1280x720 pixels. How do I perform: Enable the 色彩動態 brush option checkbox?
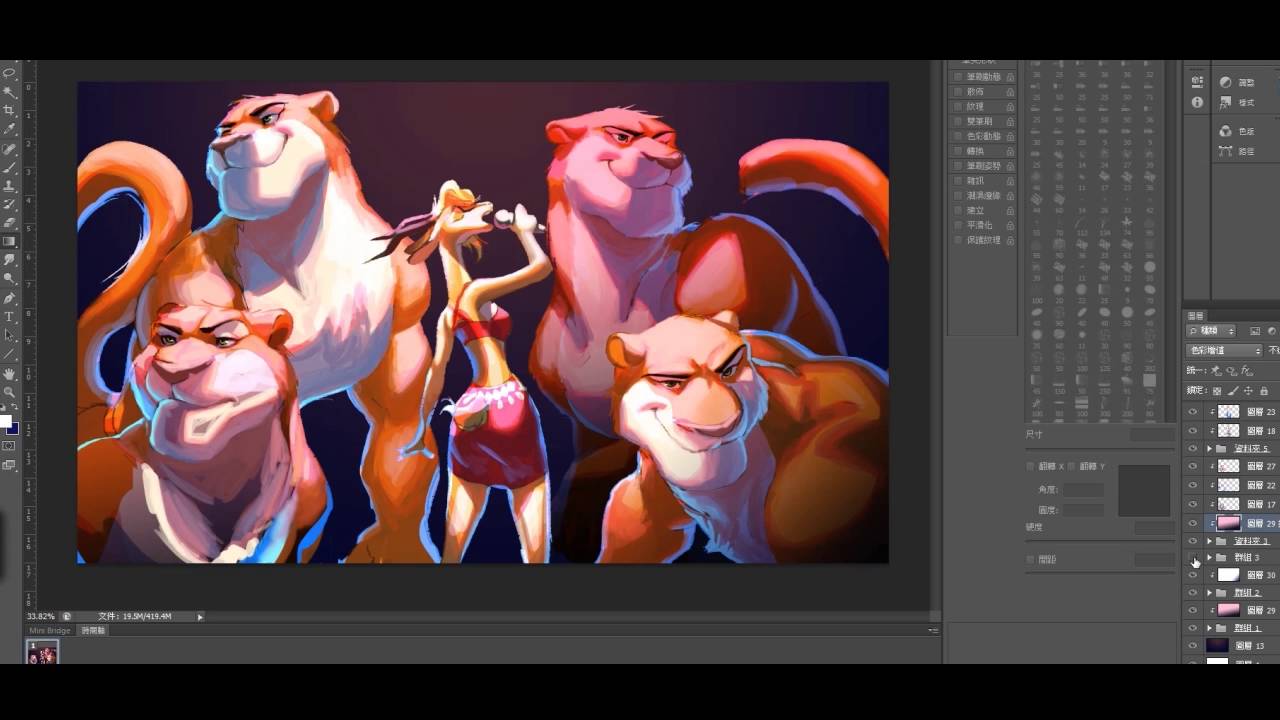point(958,136)
